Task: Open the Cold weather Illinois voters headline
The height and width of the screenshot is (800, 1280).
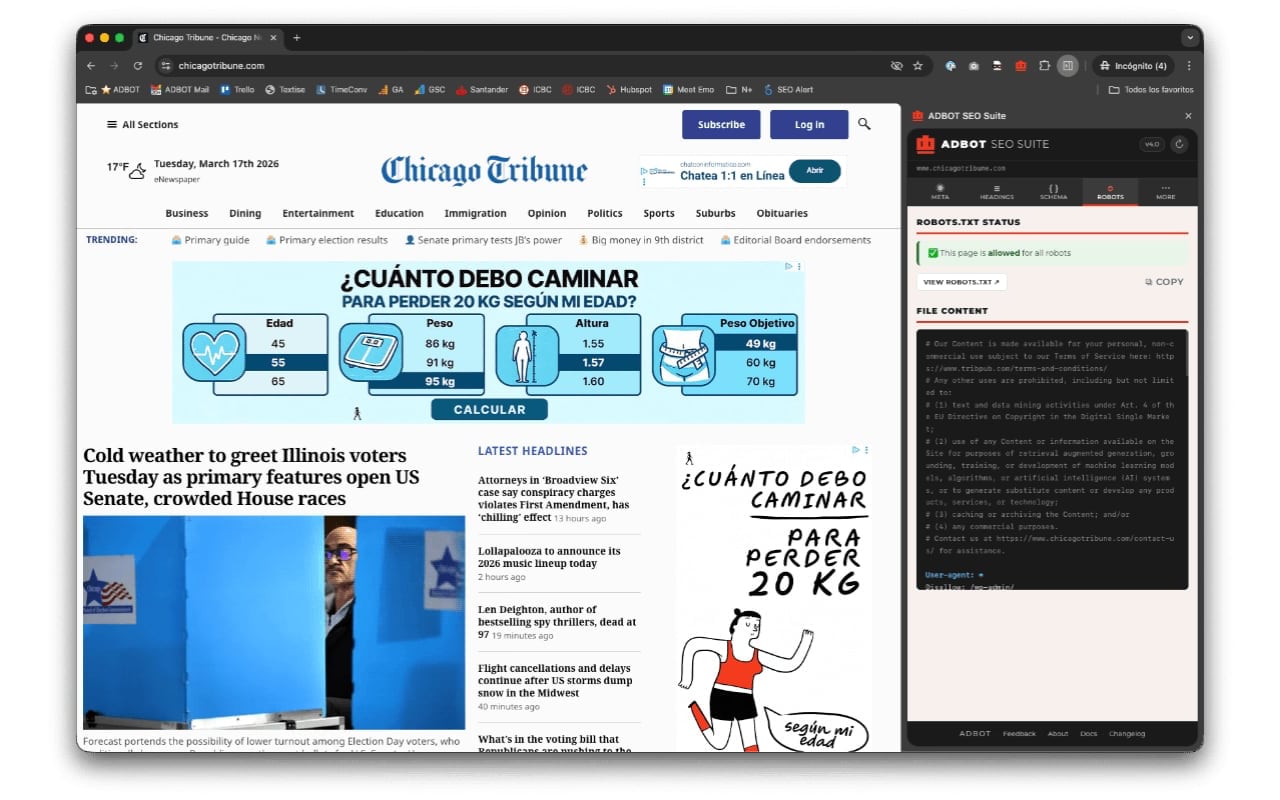Action: click(x=252, y=477)
